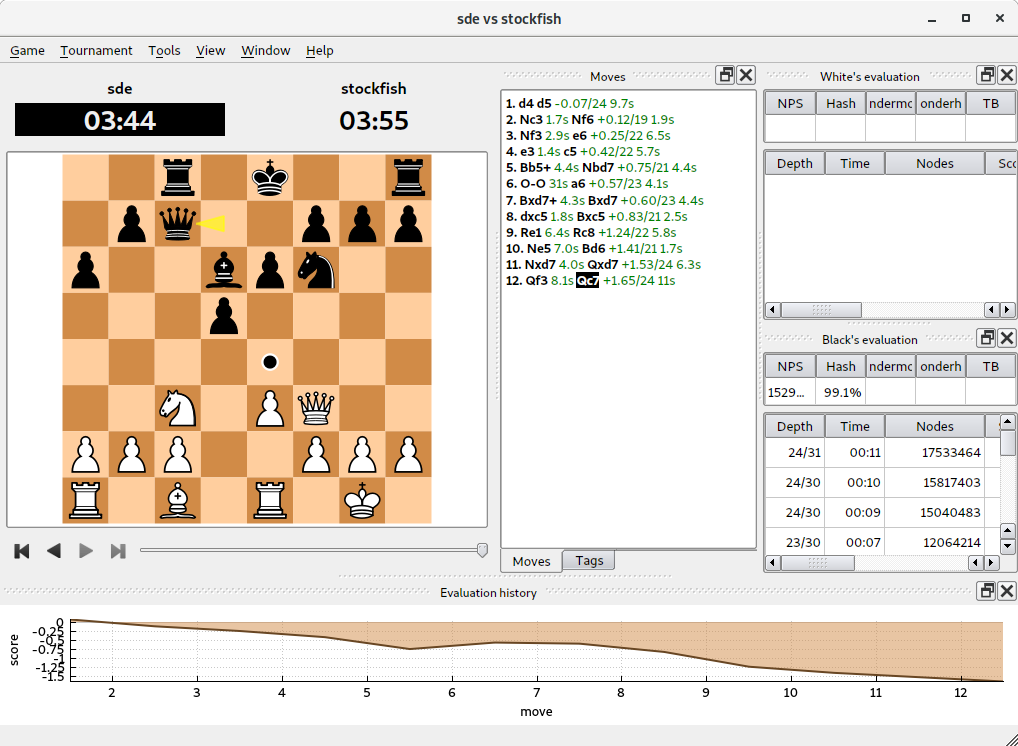
Task: Click the TB header in Black's evaluation
Action: (991, 366)
